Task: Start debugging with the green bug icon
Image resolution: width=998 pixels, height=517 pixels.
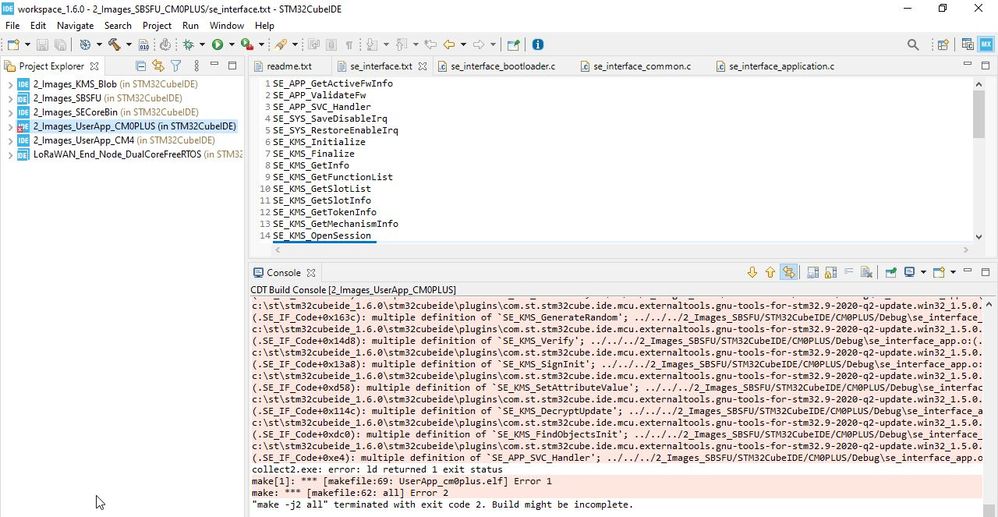Action: 188,45
